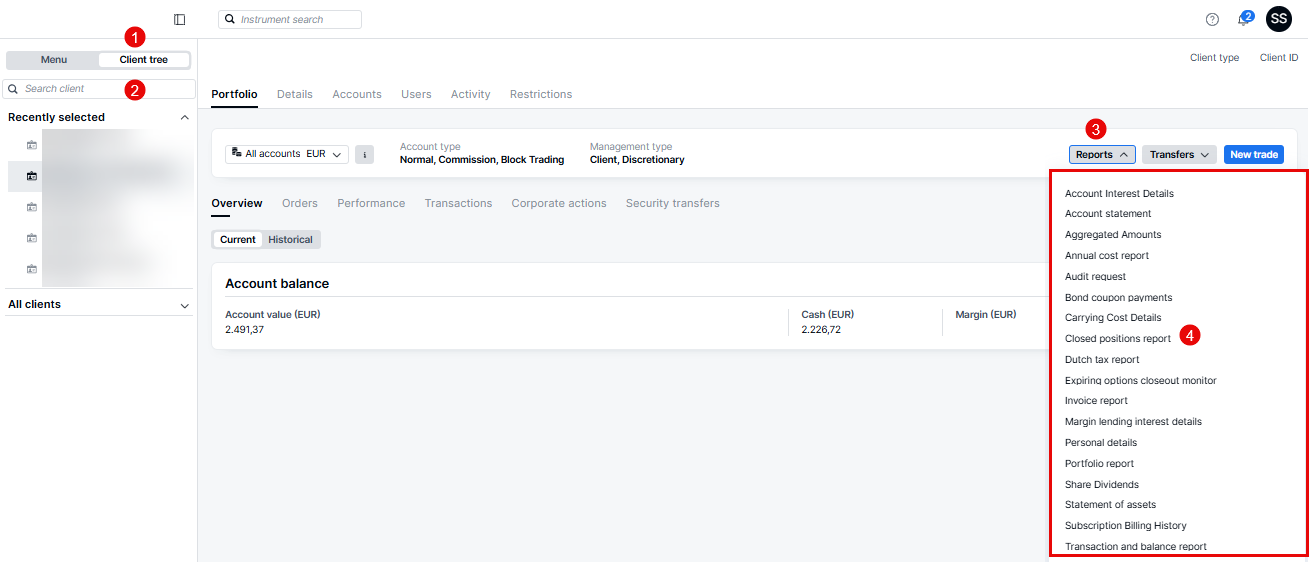
Task: Expand the All clients section
Action: pos(184,305)
